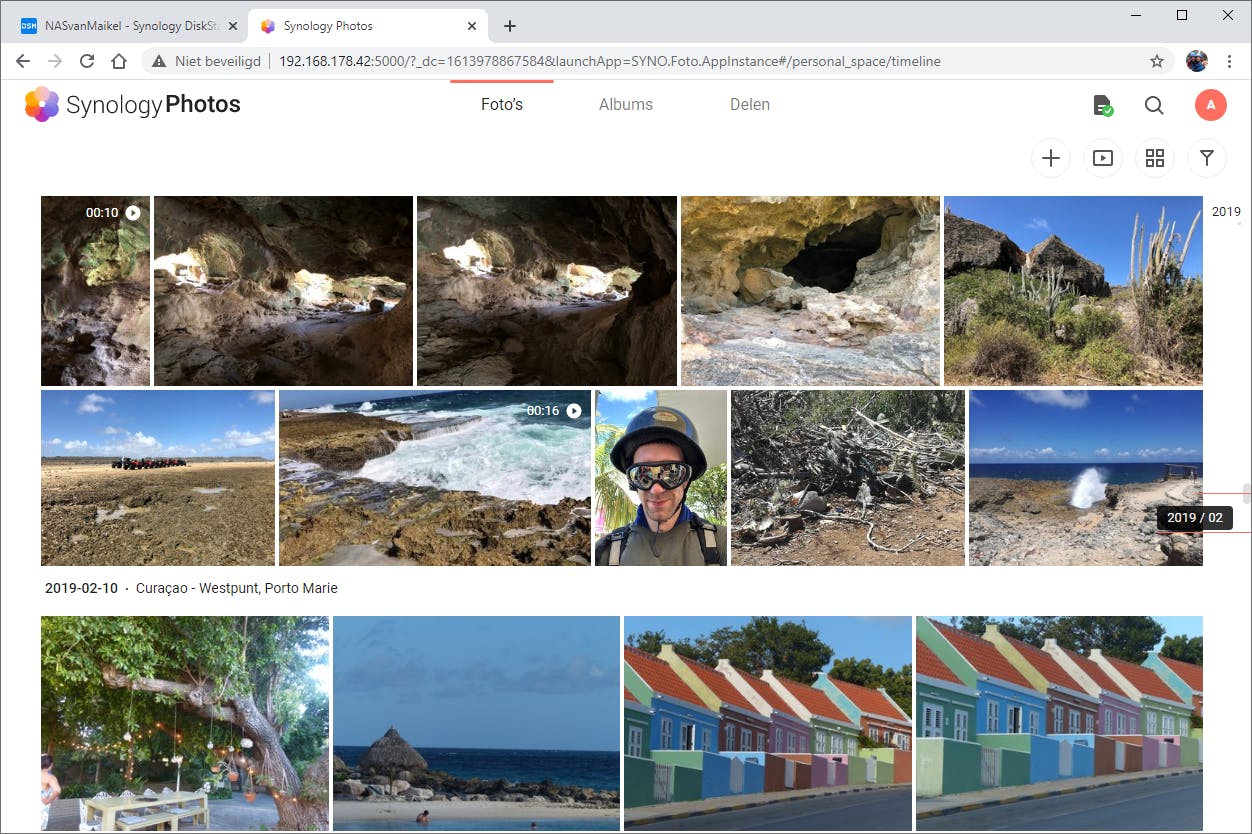This screenshot has width=1252, height=834.
Task: Click the 2019-02-10 date header
Action: 81,588
